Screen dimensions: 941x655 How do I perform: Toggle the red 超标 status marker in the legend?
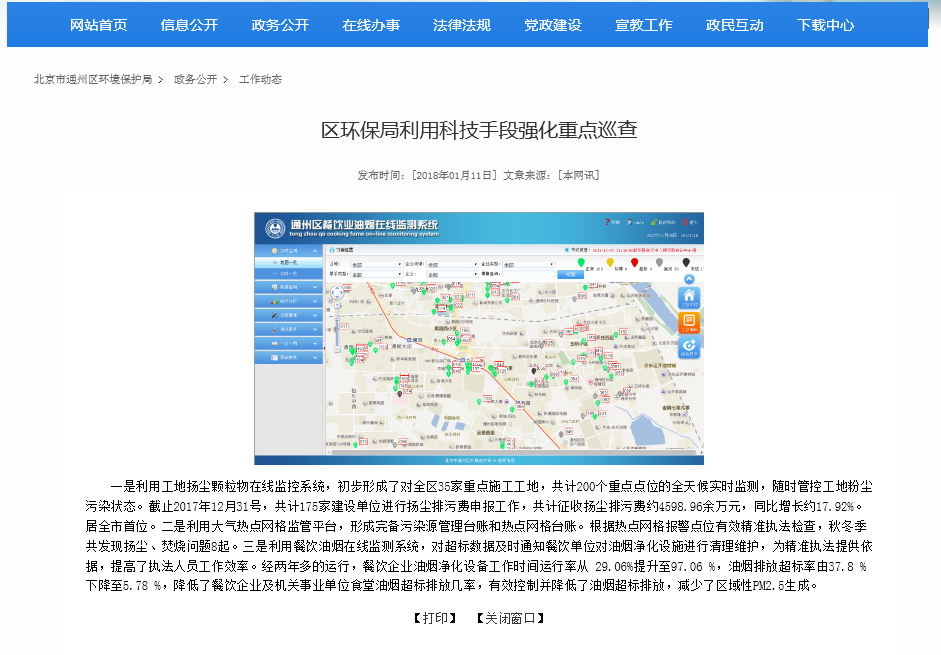tap(635, 263)
